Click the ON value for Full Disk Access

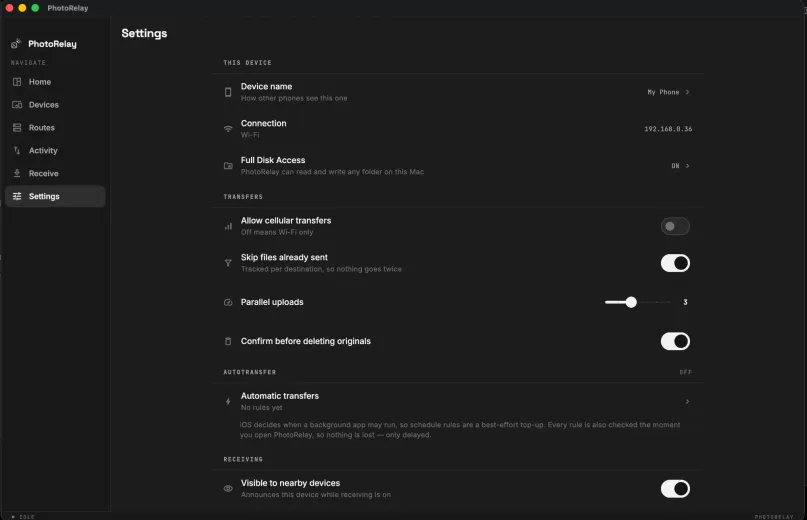[675, 166]
